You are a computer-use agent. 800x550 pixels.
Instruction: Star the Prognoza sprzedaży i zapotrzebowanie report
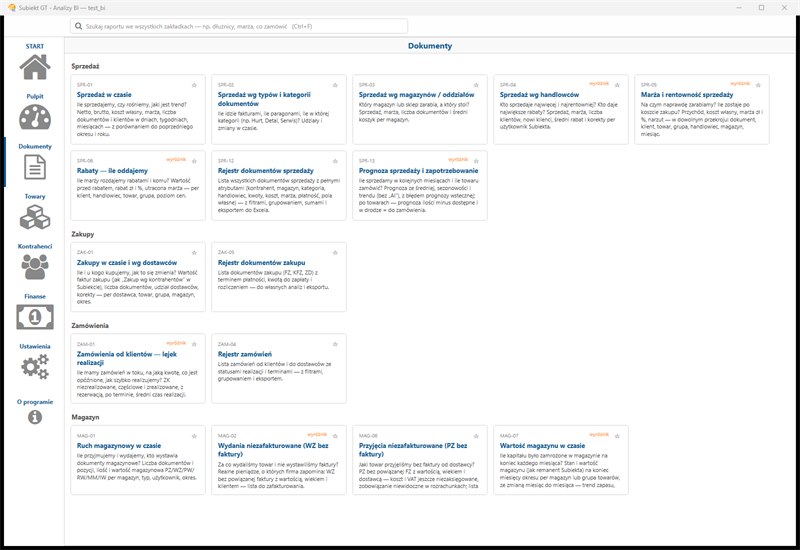476,161
